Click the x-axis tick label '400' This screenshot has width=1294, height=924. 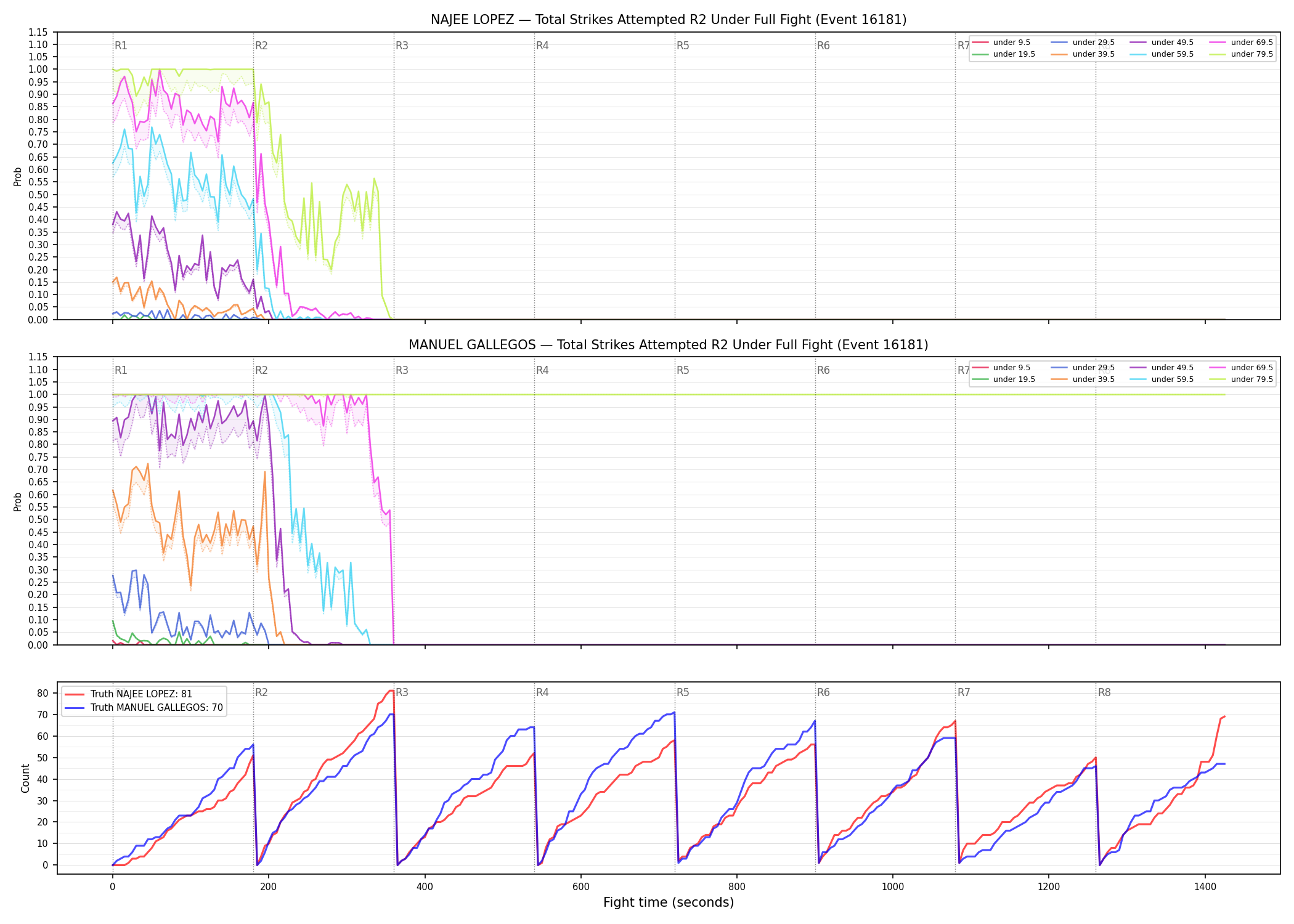(425, 887)
